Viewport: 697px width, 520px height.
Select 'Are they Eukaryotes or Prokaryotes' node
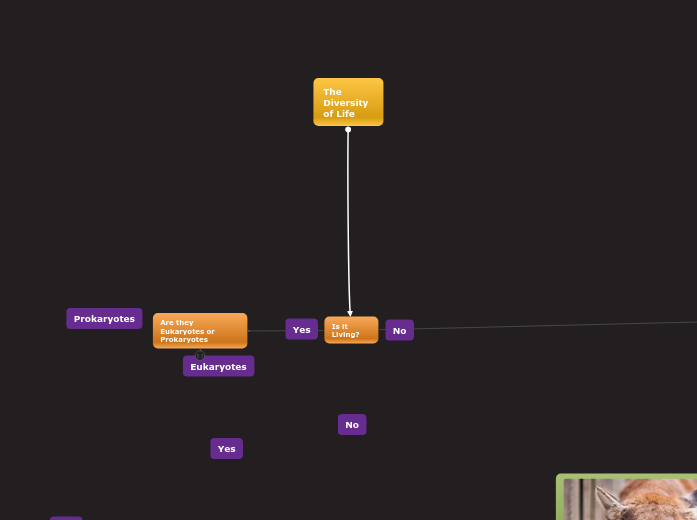200,331
